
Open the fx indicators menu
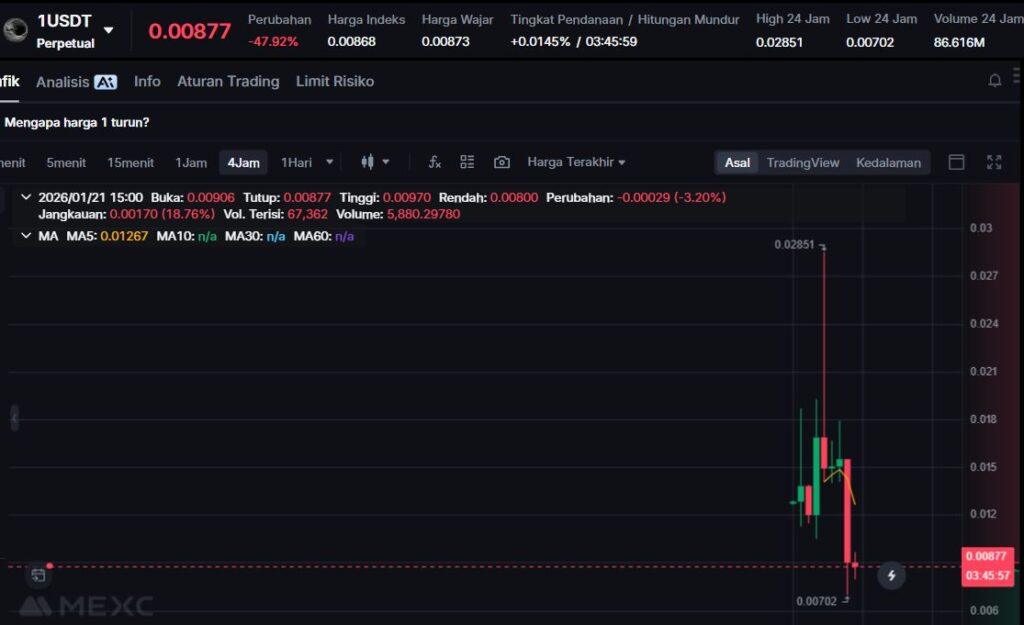pyautogui.click(x=434, y=162)
